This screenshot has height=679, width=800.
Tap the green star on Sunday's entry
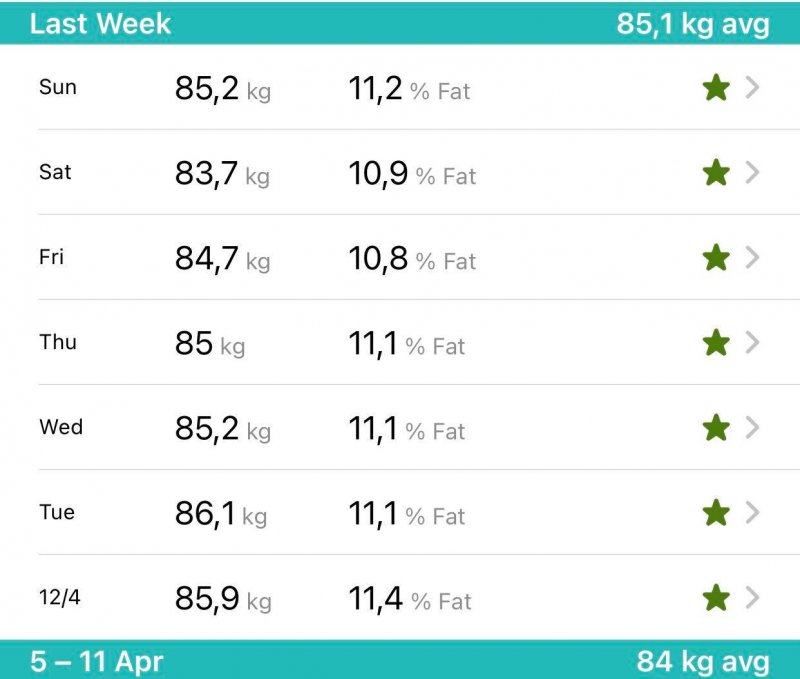pyautogui.click(x=716, y=87)
